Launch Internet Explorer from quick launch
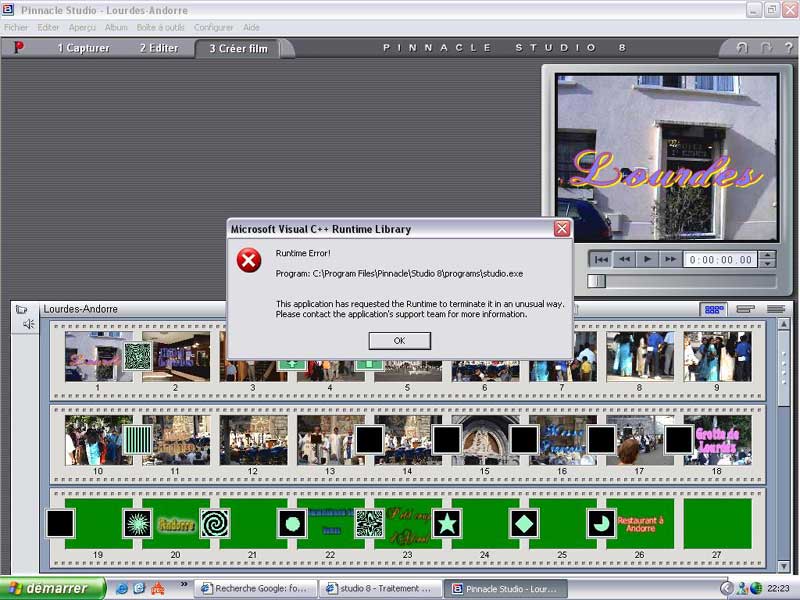This screenshot has height=600, width=800. (121, 588)
